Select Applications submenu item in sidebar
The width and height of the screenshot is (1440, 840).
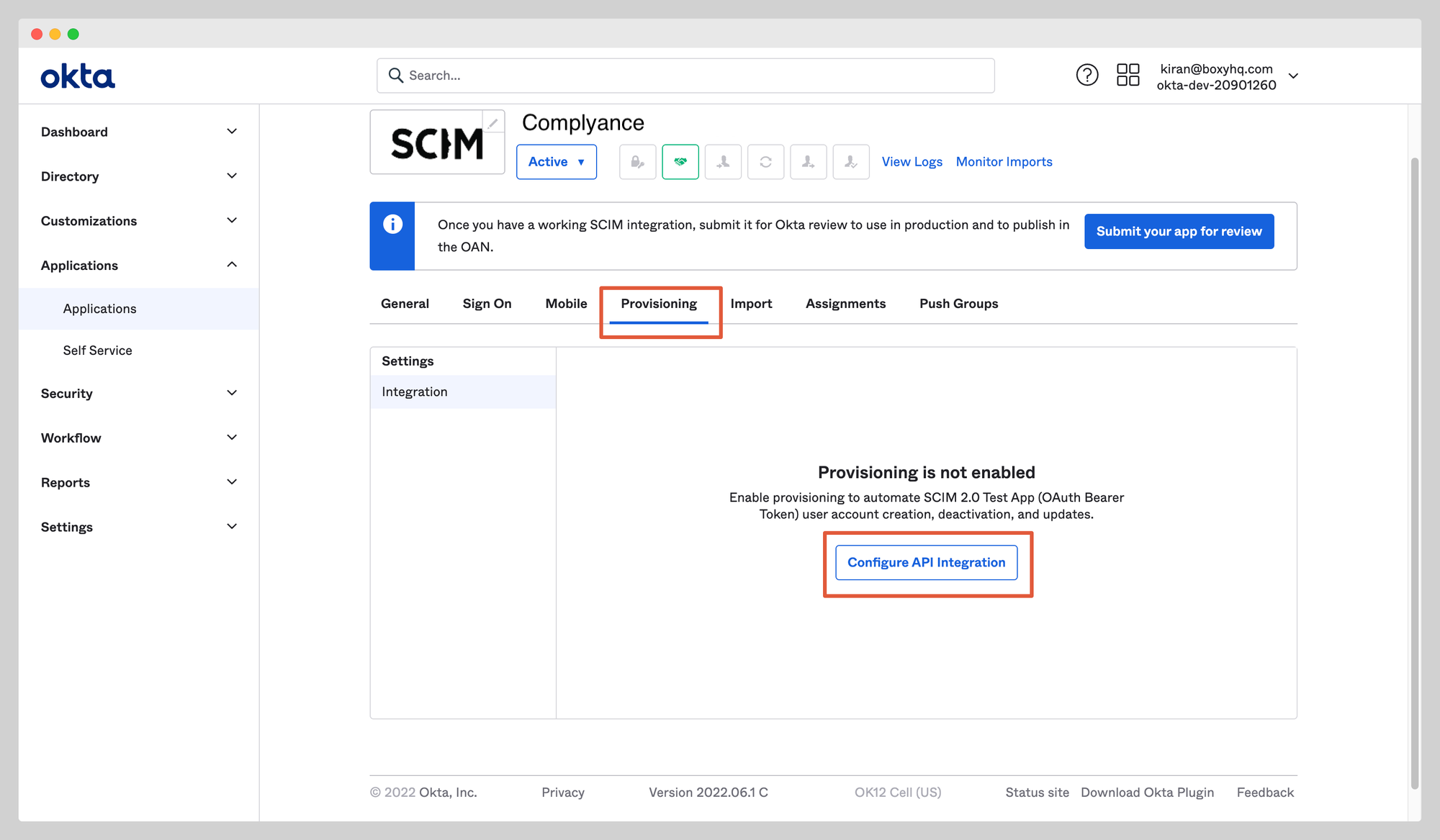coord(138,309)
